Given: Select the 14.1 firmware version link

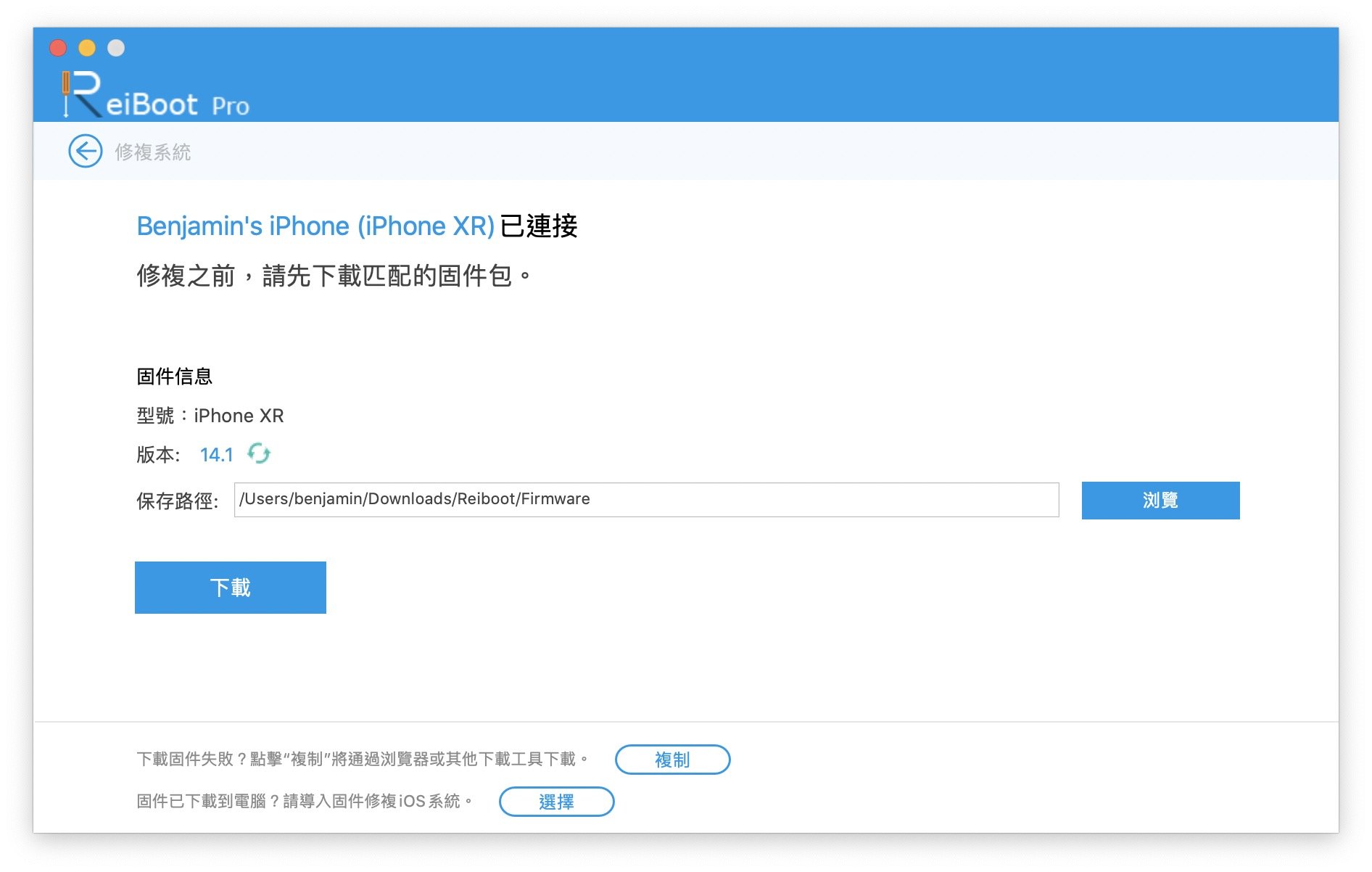Looking at the screenshot, I should [216, 455].
